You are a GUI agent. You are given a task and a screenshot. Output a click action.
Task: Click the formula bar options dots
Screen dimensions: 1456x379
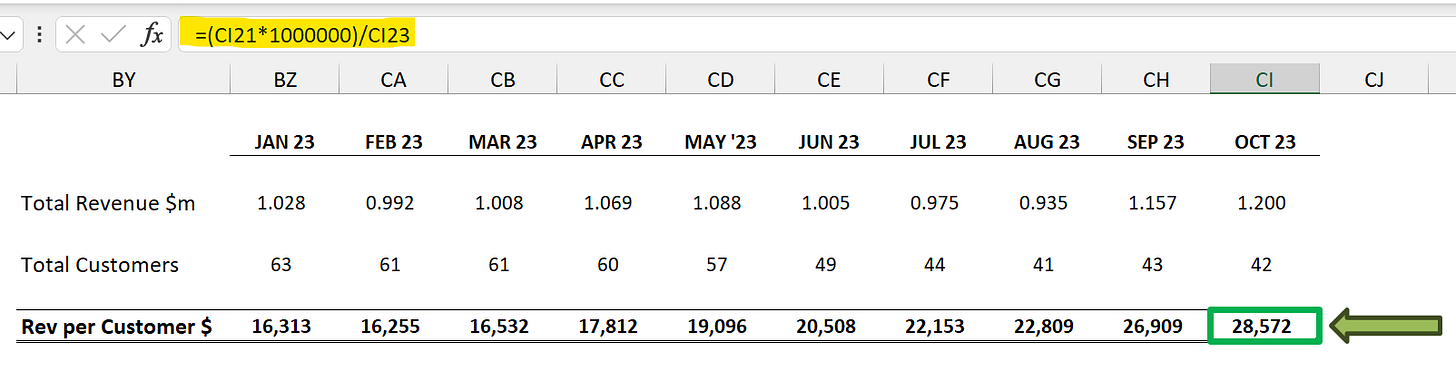click(38, 35)
